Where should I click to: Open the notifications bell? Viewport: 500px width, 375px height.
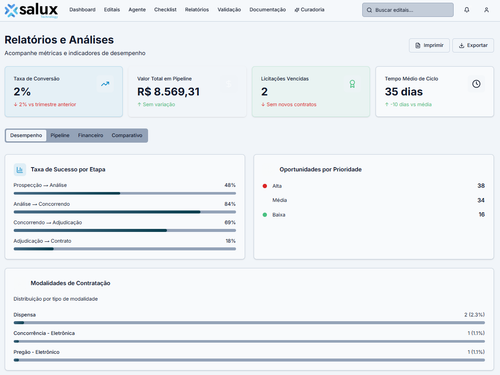467,10
